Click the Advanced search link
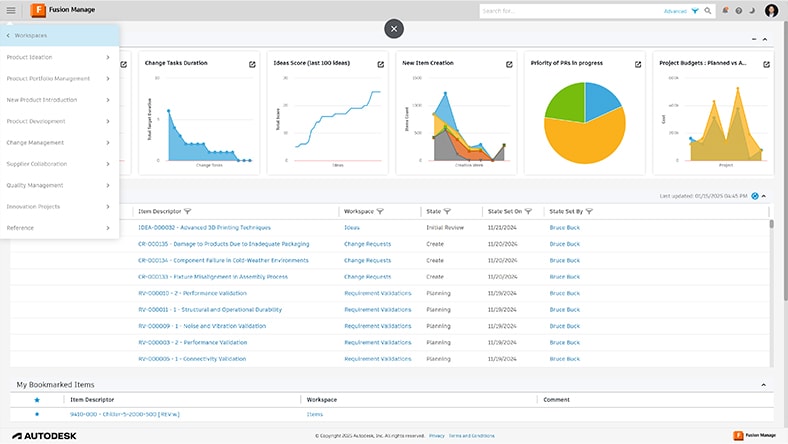The image size is (788, 444). tap(675, 11)
